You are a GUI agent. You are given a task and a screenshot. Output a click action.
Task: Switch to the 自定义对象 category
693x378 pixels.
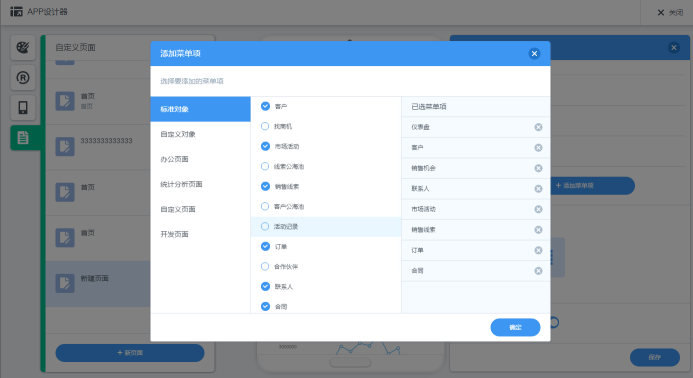pos(200,134)
